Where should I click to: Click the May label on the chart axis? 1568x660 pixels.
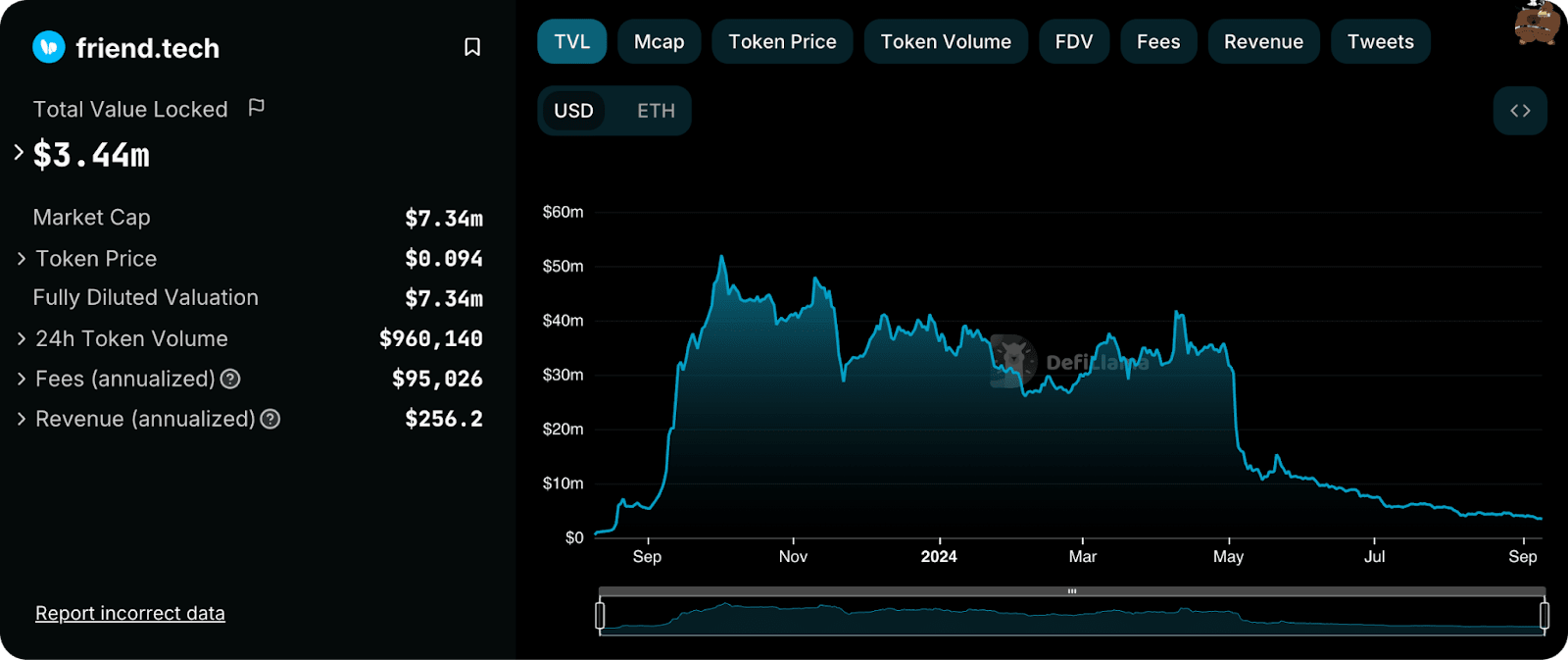1228,556
